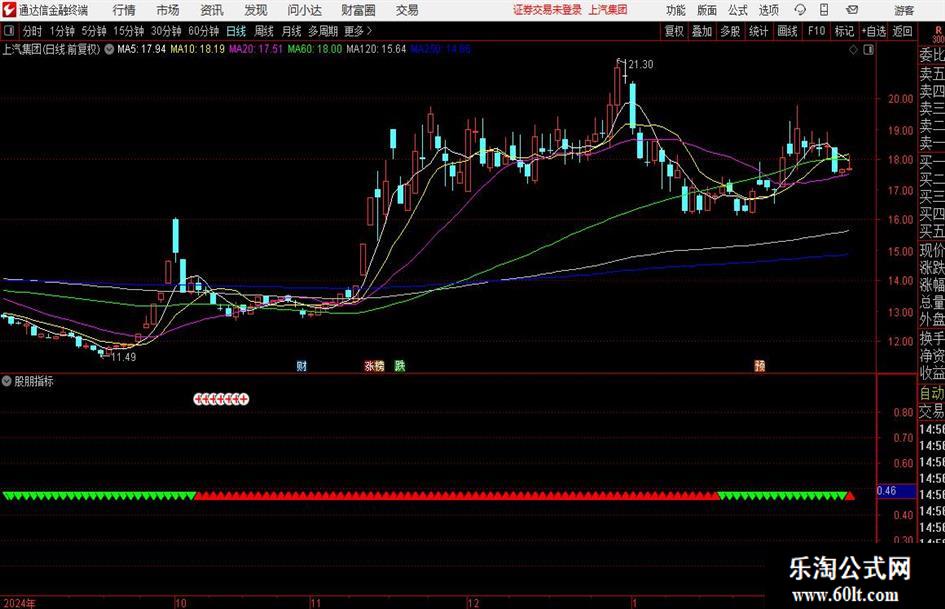Expand the 上汽集团 indicator dropdown arrow
This screenshot has height=609, width=945.
[109, 49]
